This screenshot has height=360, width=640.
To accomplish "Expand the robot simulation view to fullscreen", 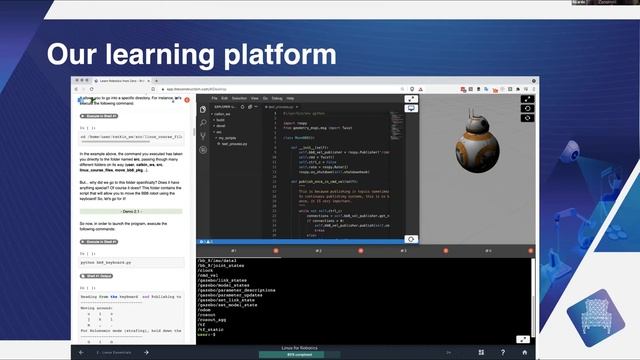I will (527, 99).
